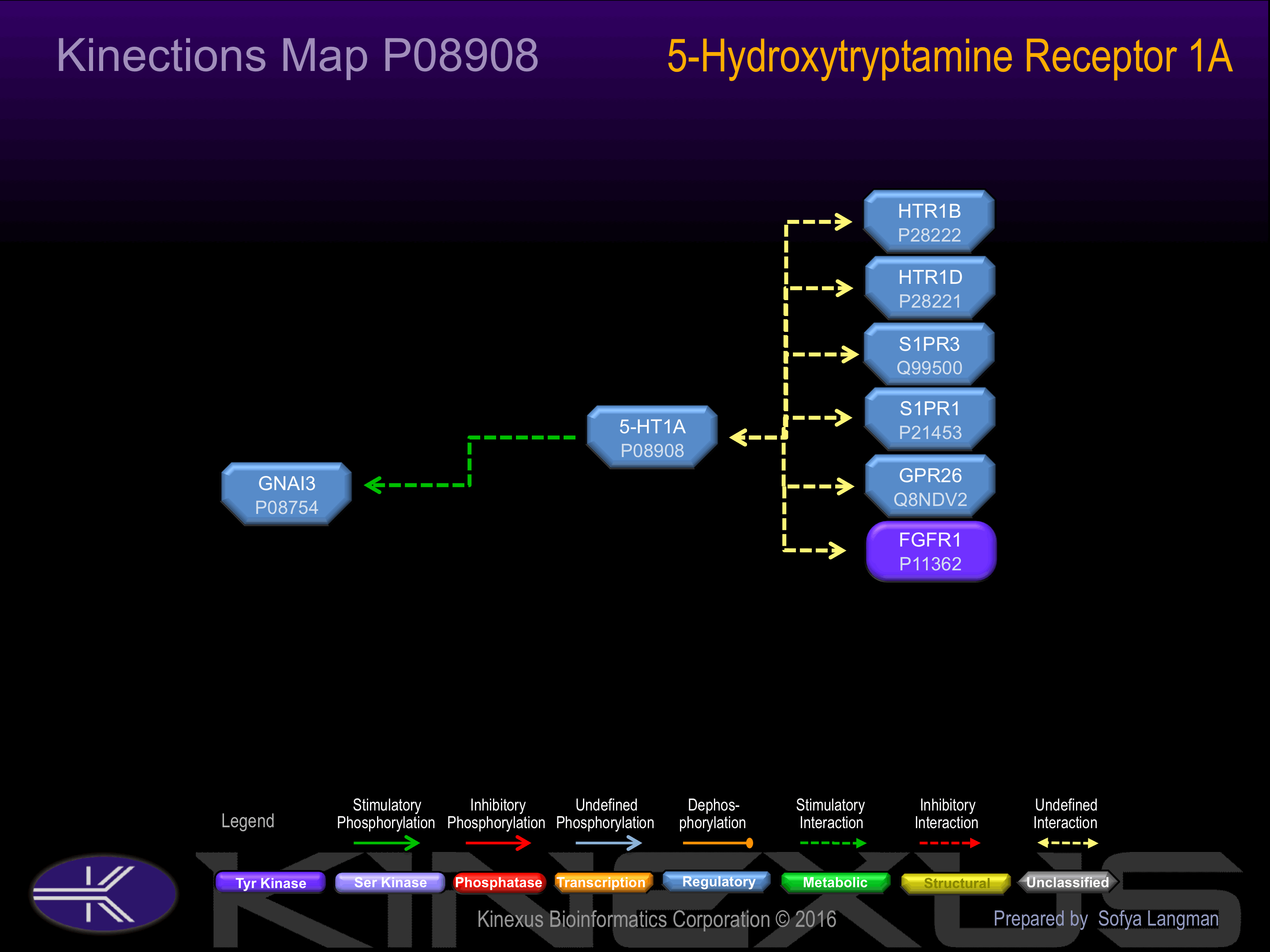Click Kinexus Bioinformatics Corporation © 2016 text

pyautogui.click(x=656, y=919)
